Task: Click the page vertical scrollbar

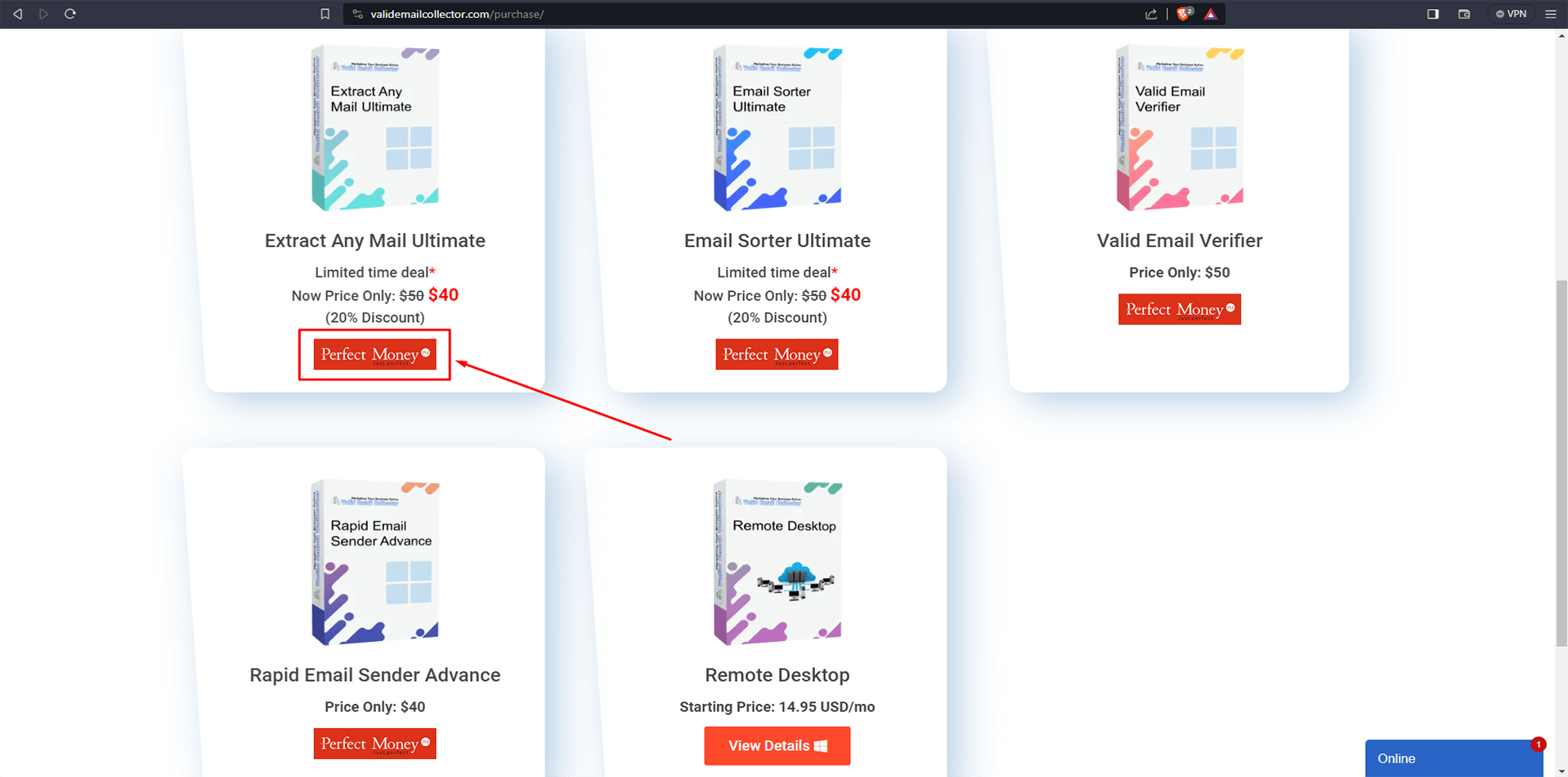Action: coord(1561,462)
